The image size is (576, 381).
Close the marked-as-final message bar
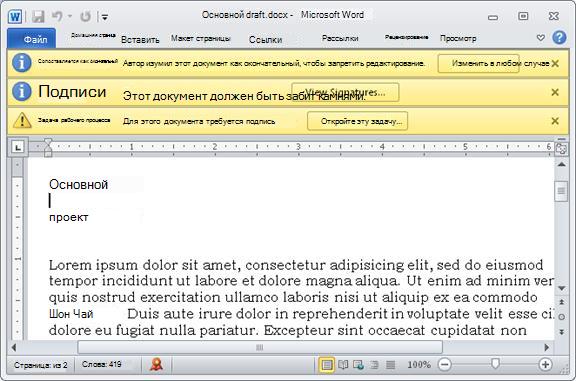(555, 63)
